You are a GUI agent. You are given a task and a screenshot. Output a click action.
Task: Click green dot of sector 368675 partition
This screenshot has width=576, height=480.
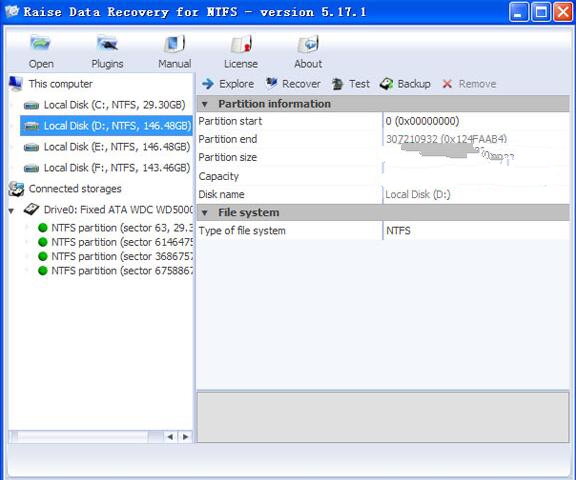[x=43, y=256]
